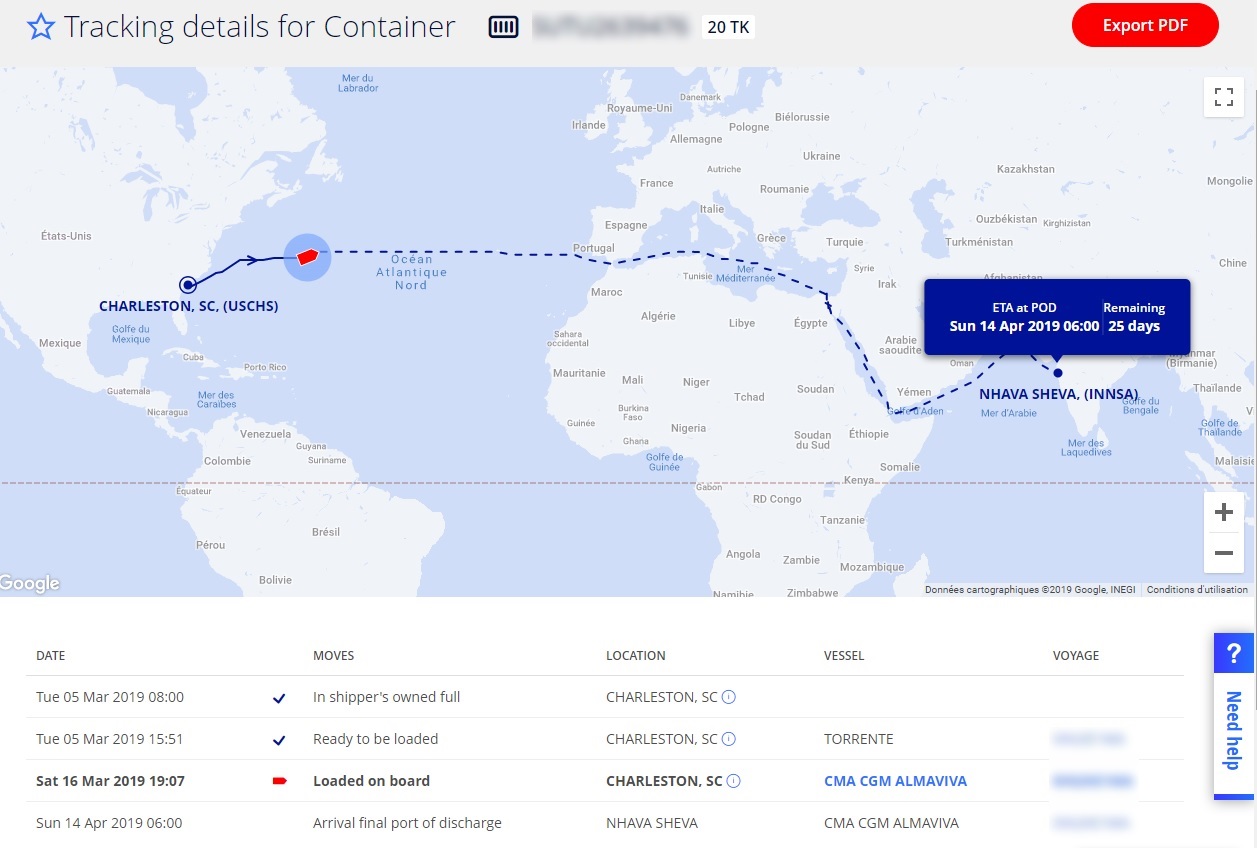Image resolution: width=1257 pixels, height=848 pixels.
Task: Click the Google logo on the map
Action: tap(30, 584)
